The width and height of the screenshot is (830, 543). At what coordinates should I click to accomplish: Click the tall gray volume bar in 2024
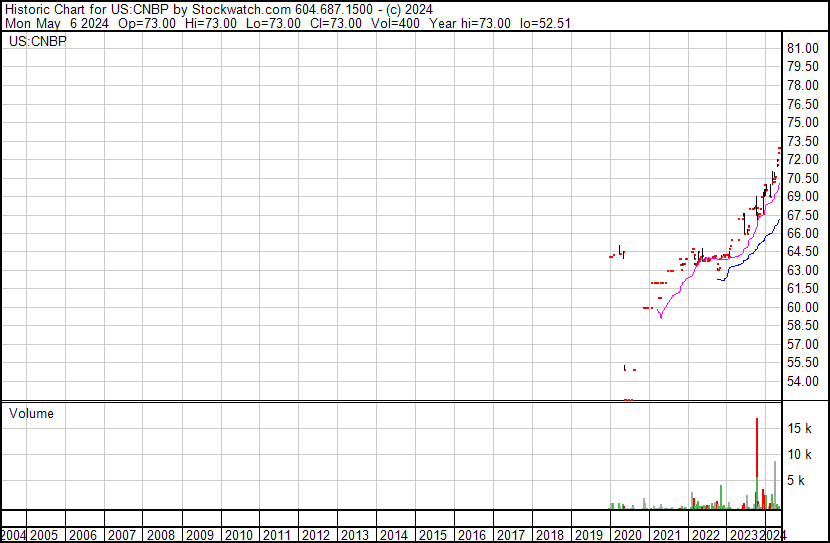point(775,485)
